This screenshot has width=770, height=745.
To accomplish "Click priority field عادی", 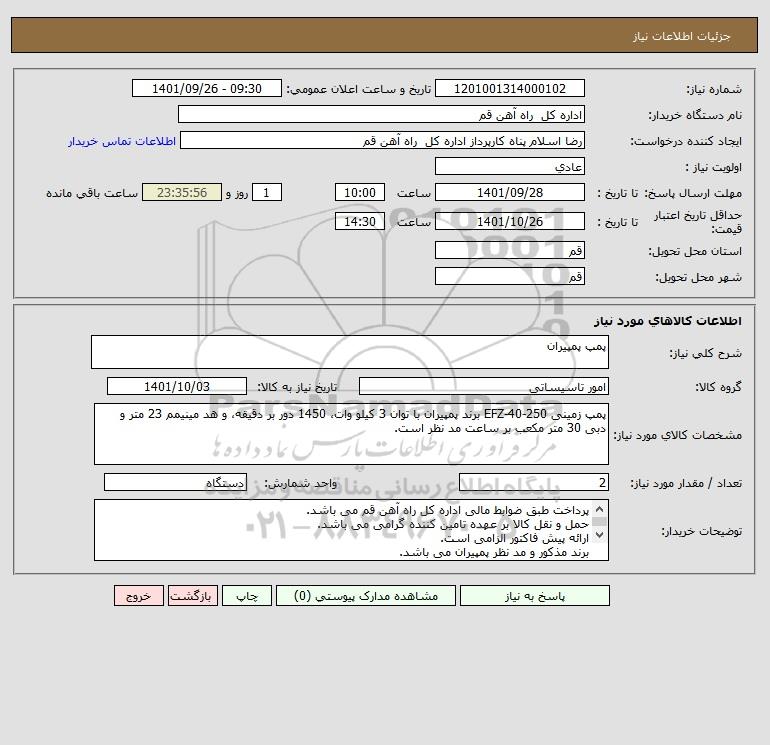I will (x=510, y=166).
